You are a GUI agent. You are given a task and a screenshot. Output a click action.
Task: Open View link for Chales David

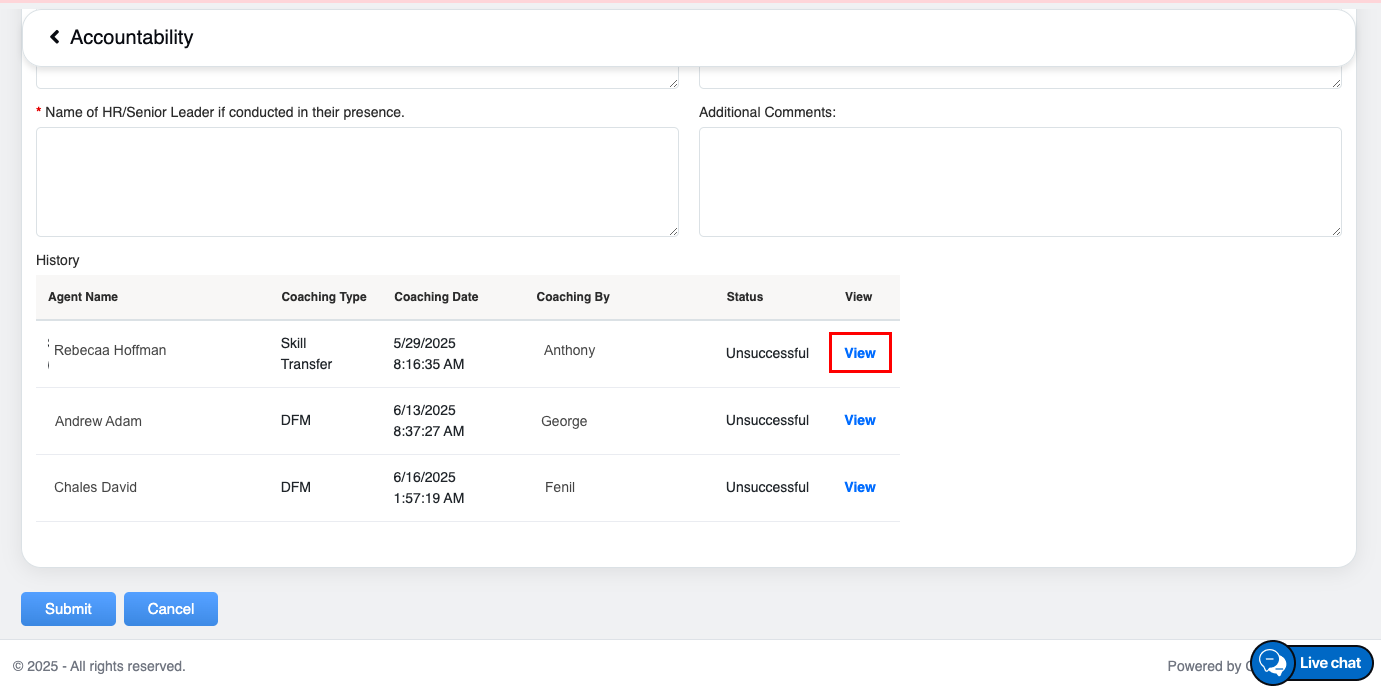pos(860,487)
